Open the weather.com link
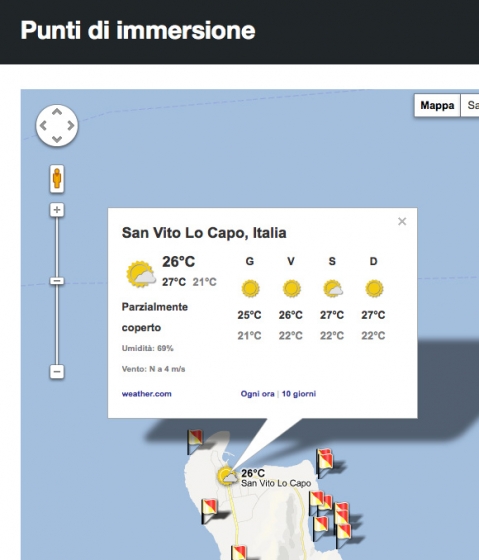 point(146,394)
